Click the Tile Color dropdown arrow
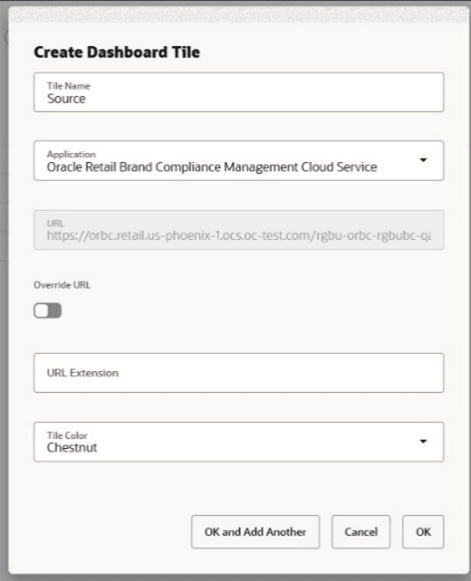471x581 pixels. point(423,441)
